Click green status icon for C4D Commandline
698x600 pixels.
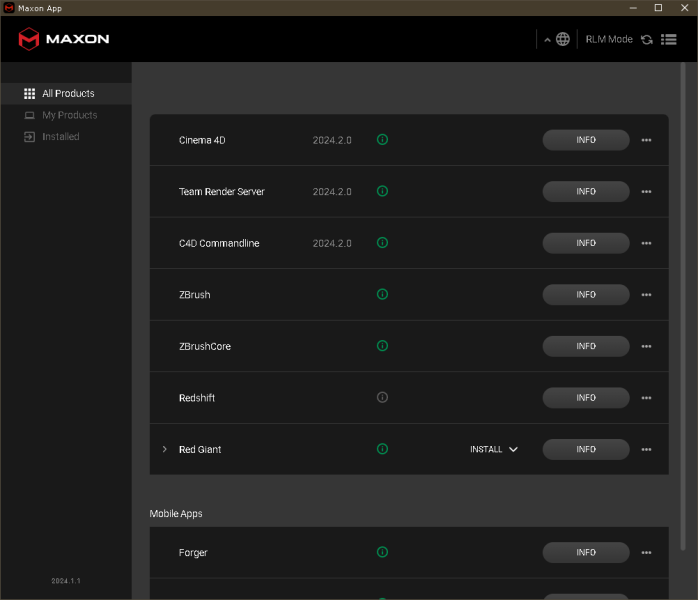pos(382,243)
